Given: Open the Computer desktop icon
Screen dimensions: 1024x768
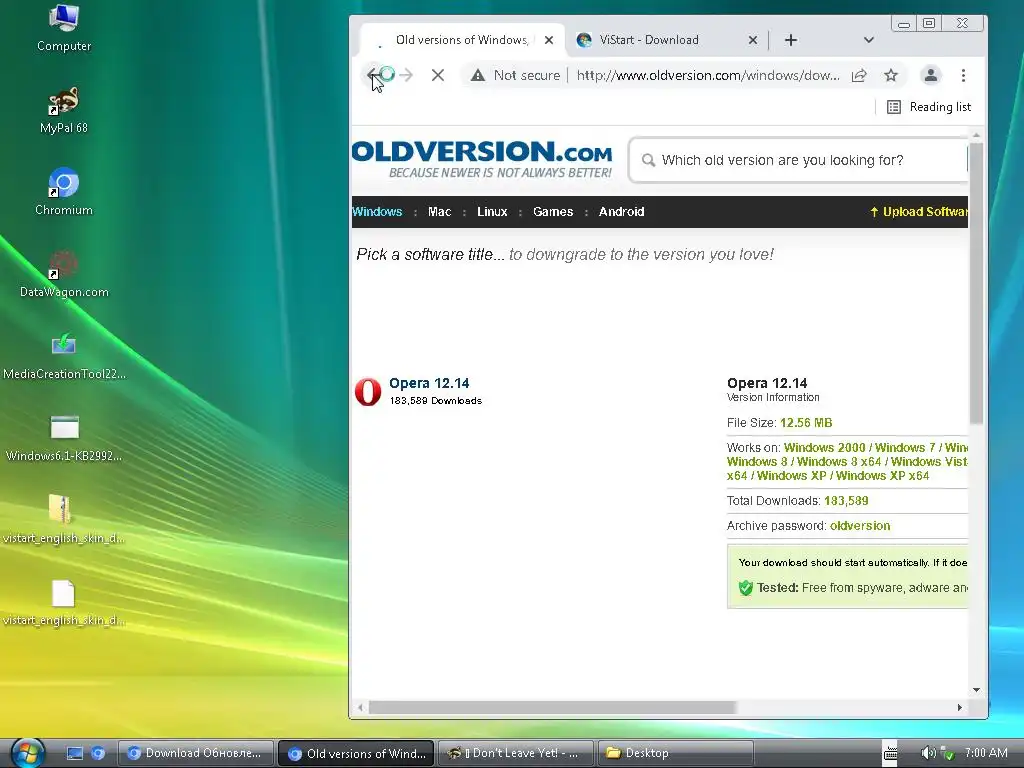Looking at the screenshot, I should coord(63,29).
